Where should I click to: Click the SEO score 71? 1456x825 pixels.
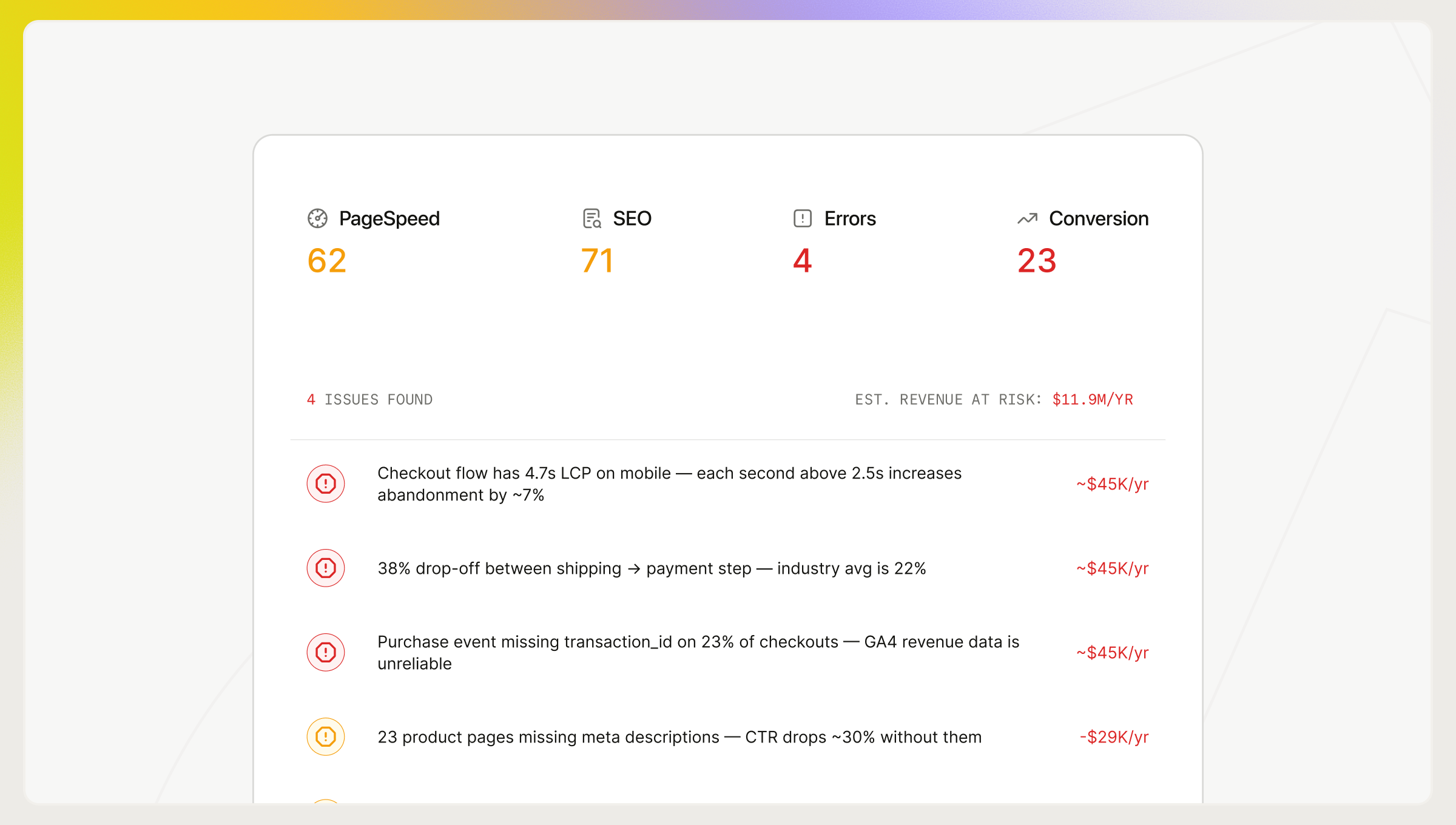596,261
